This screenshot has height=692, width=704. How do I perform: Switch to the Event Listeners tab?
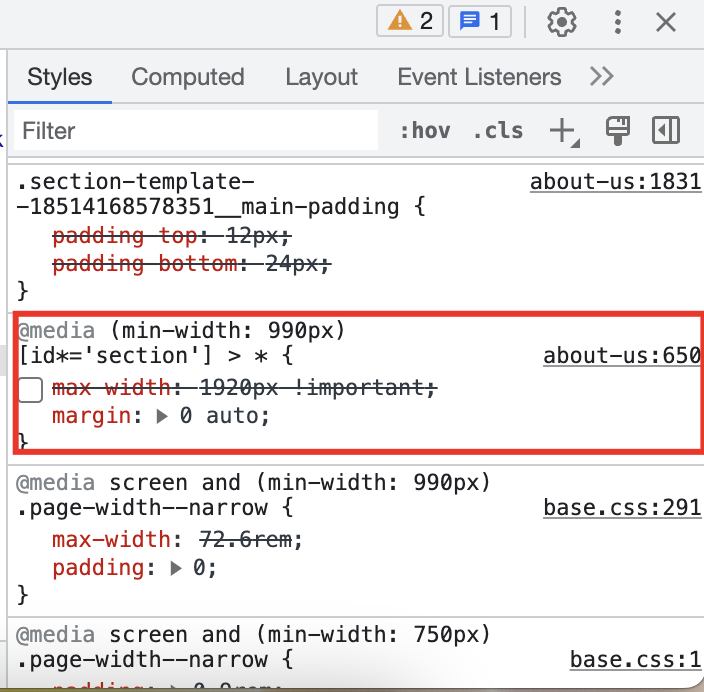(479, 77)
